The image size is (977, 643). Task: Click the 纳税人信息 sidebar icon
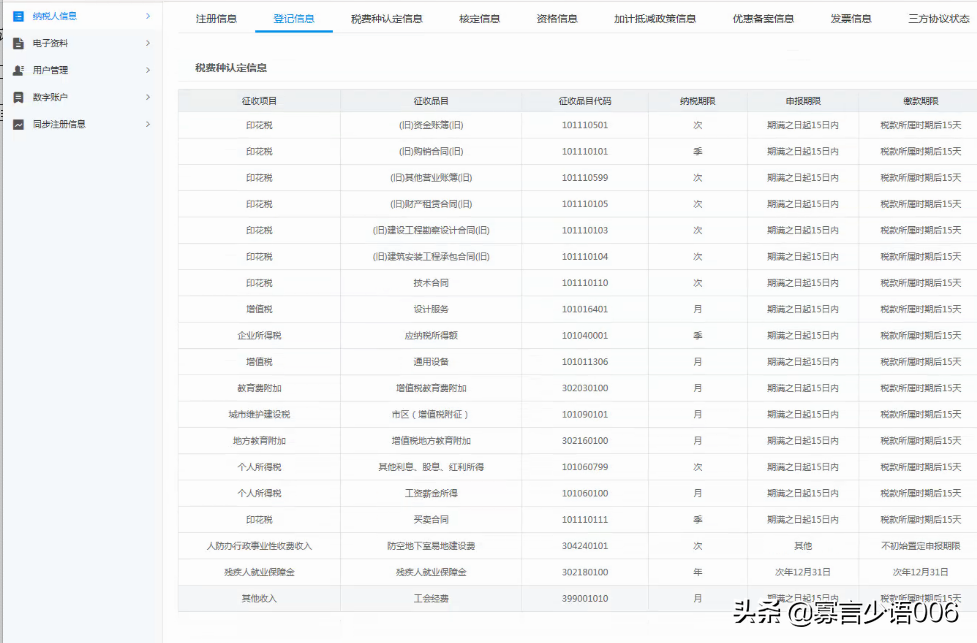click(x=18, y=16)
